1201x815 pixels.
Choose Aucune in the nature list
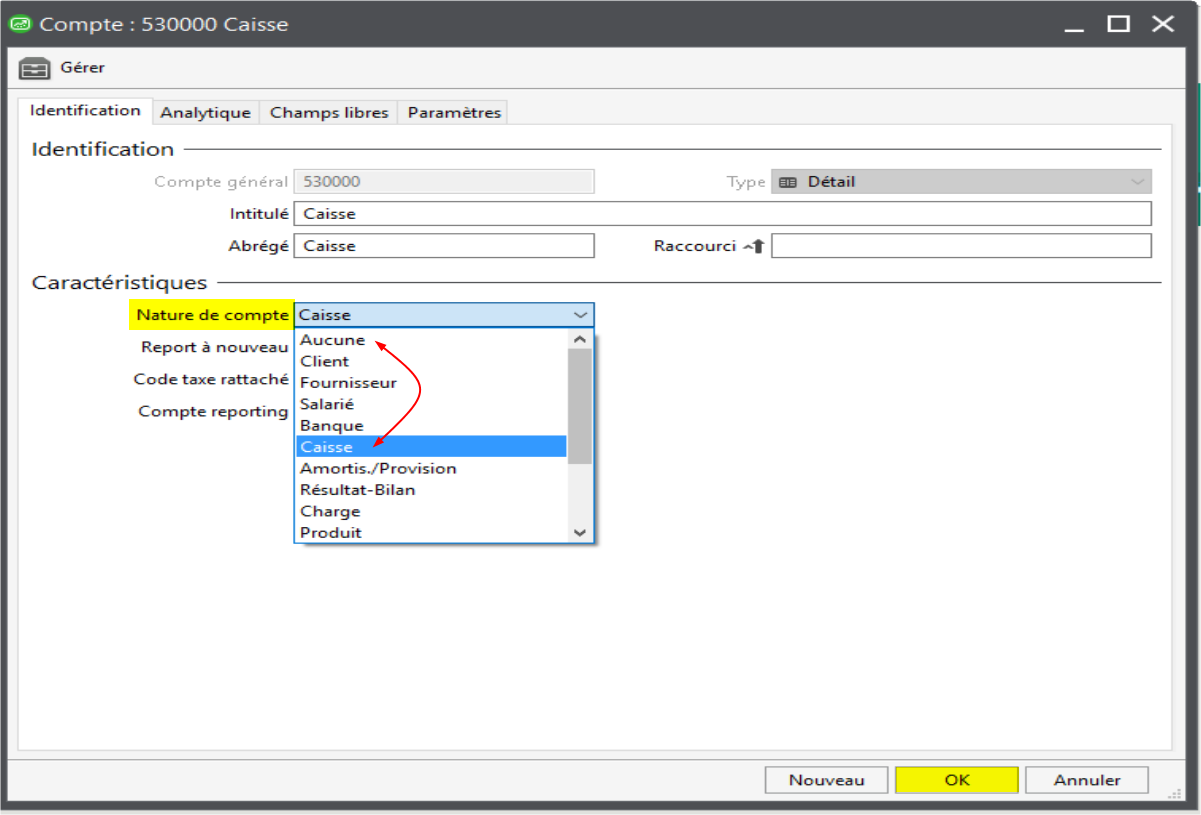[x=333, y=340]
